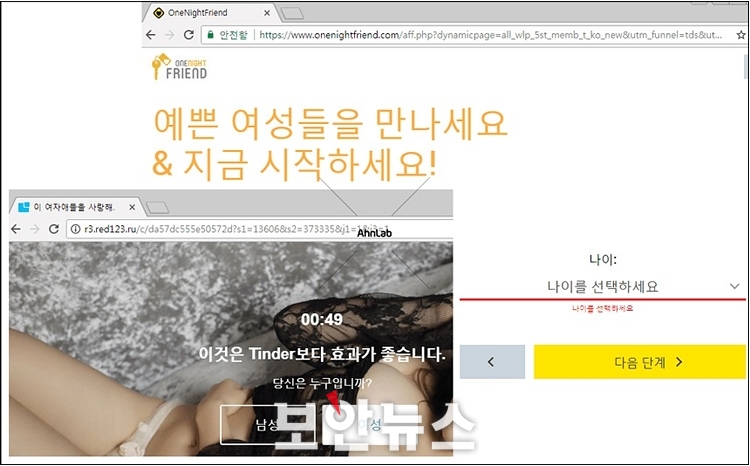Click the green secure padlock icon
Screen dimensions: 750x466
pos(210,34)
